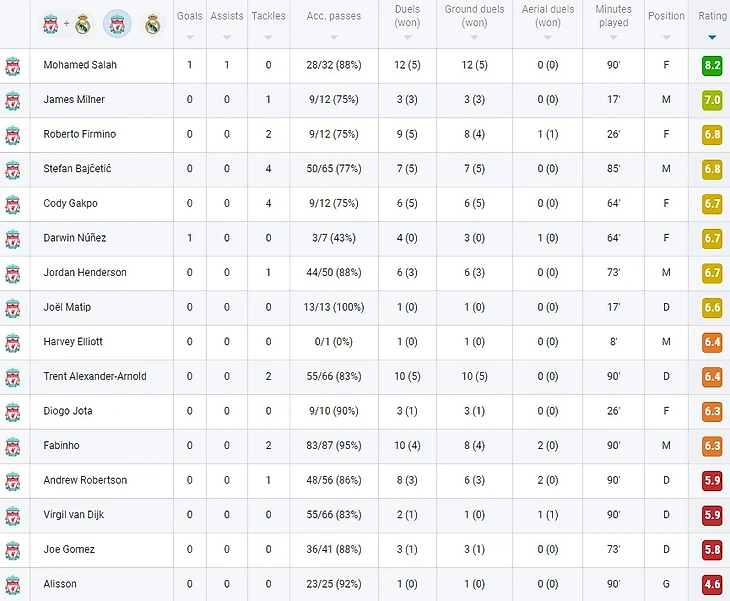Click Liverpool crest beside Stefan Bajčetić
The image size is (730, 601).
(x=13, y=169)
